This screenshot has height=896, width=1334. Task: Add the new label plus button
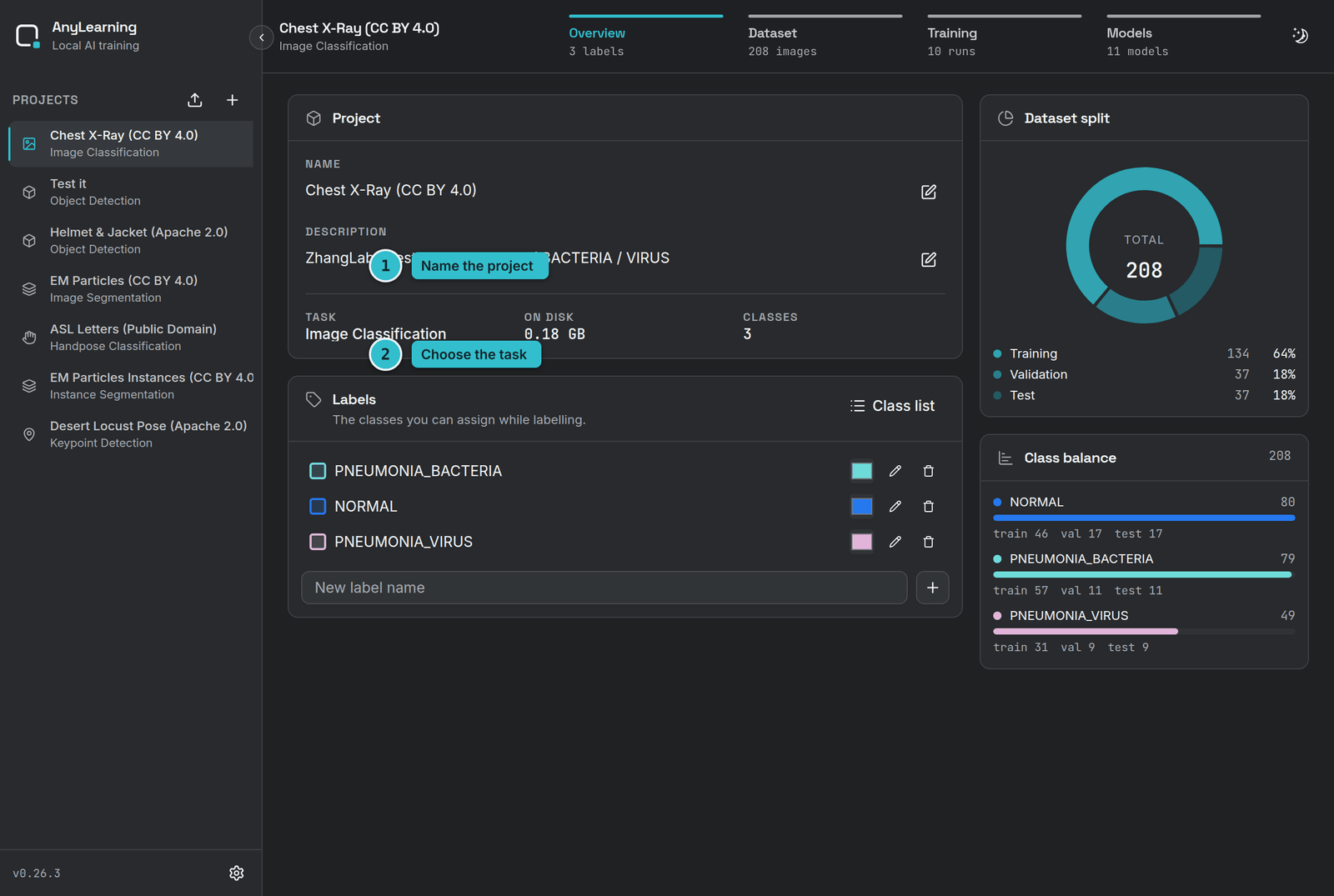click(x=933, y=588)
